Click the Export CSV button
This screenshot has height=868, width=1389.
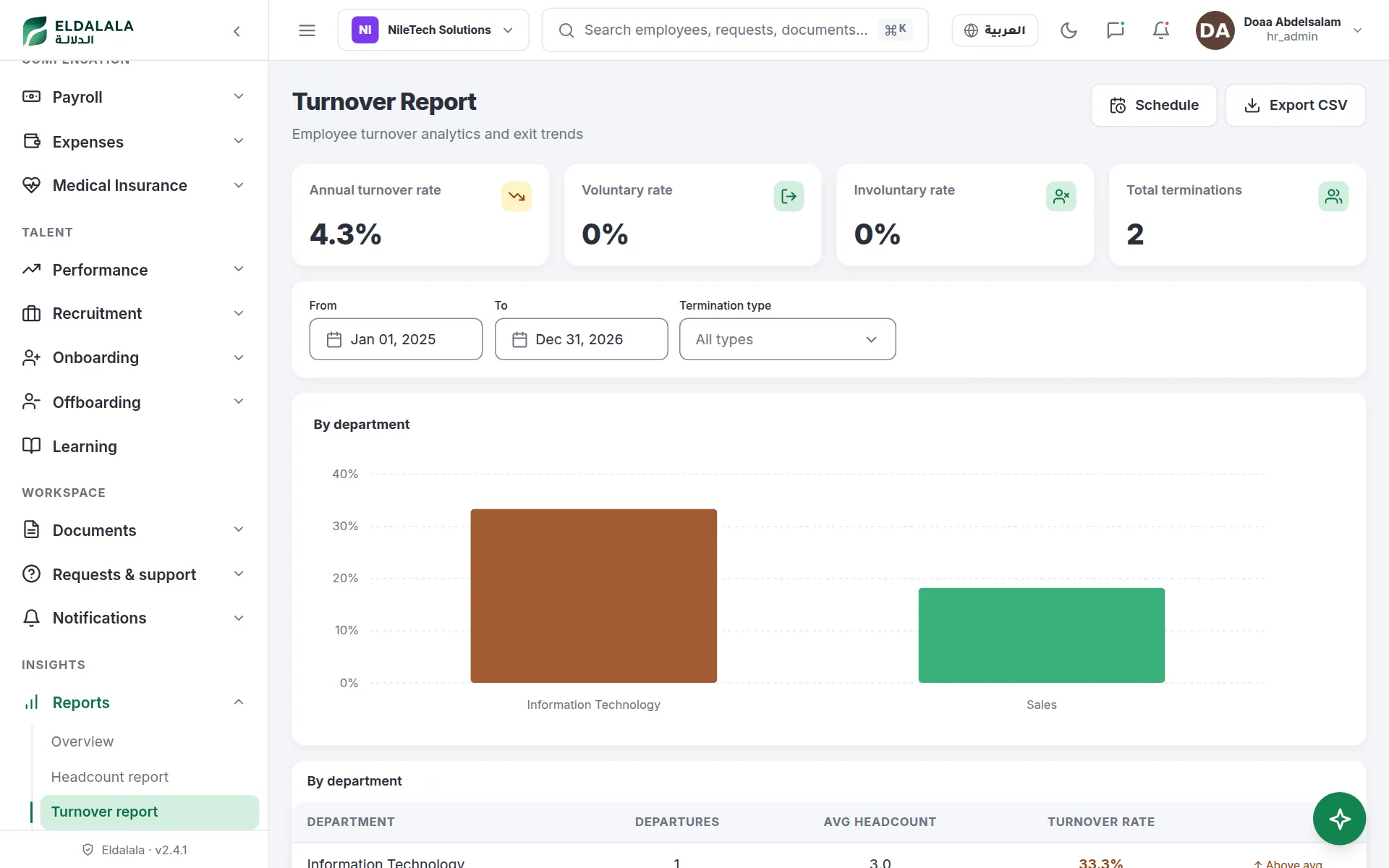click(1295, 105)
